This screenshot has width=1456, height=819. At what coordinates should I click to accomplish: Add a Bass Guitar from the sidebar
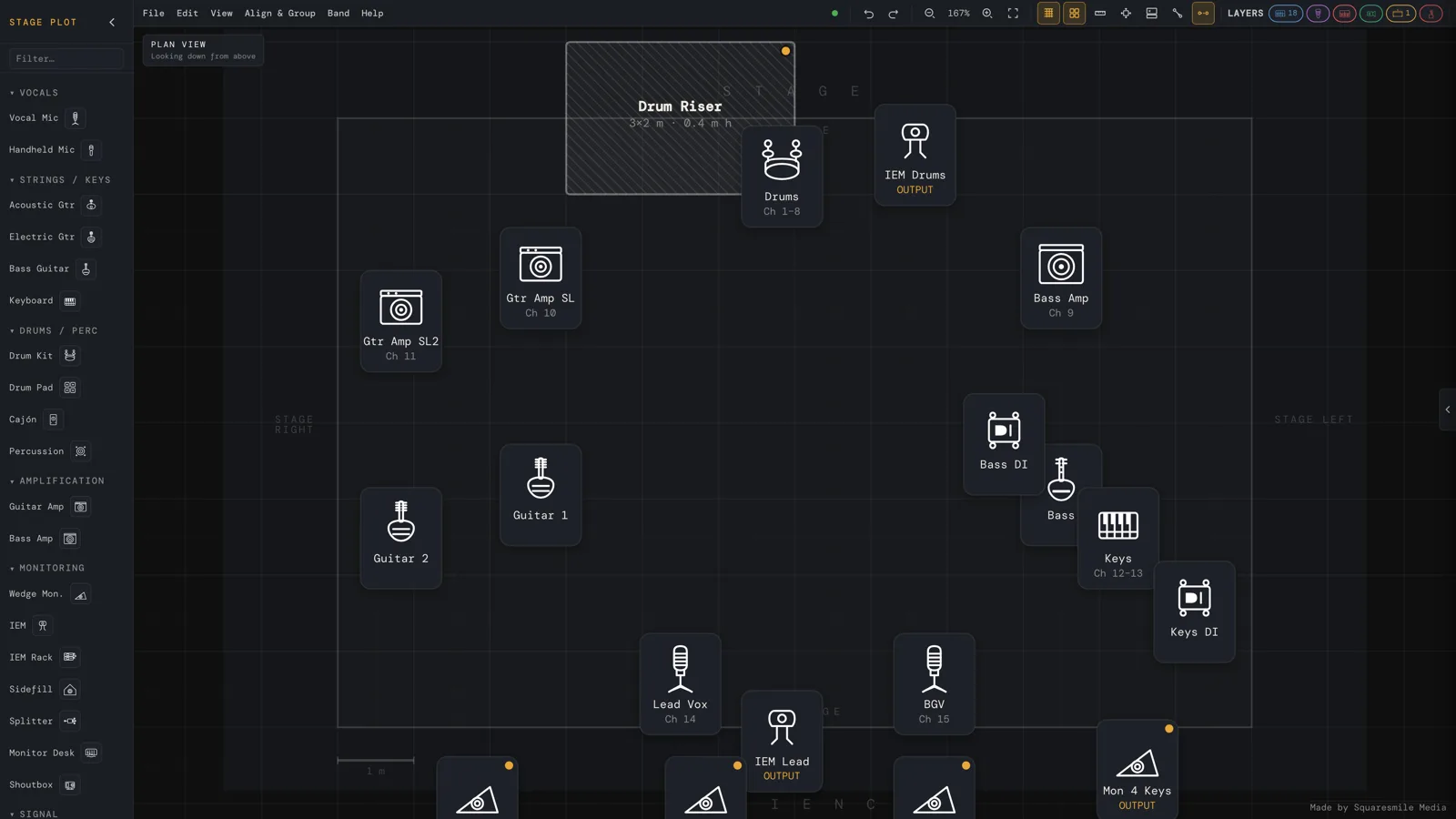coord(51,269)
